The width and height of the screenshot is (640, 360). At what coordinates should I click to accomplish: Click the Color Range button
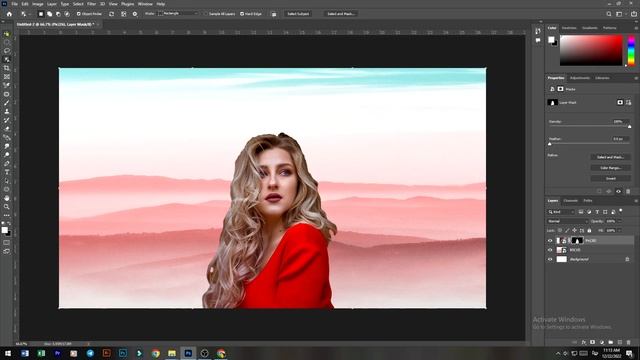click(x=610, y=168)
